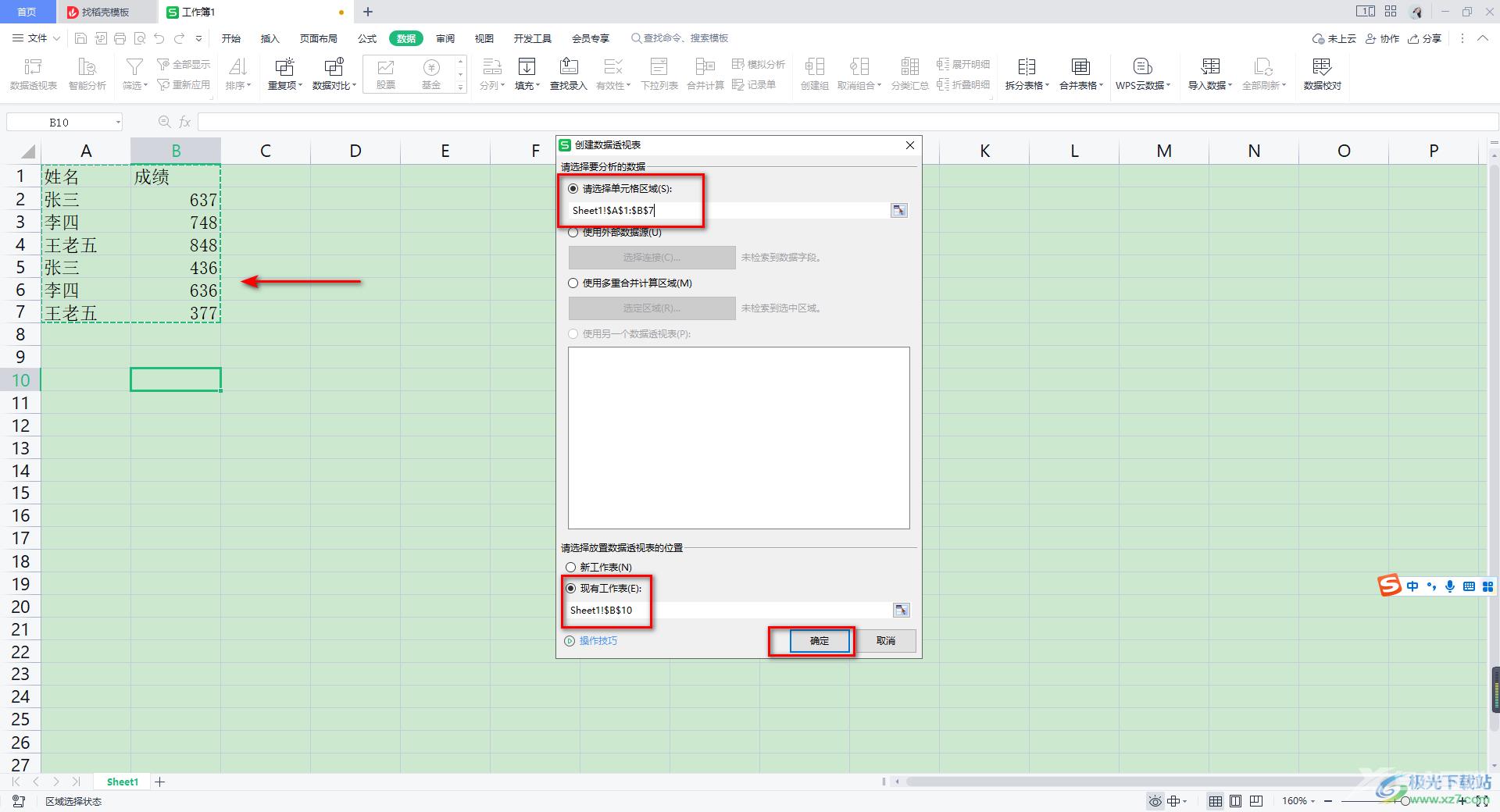Click the 股票 stock data type

point(386,74)
